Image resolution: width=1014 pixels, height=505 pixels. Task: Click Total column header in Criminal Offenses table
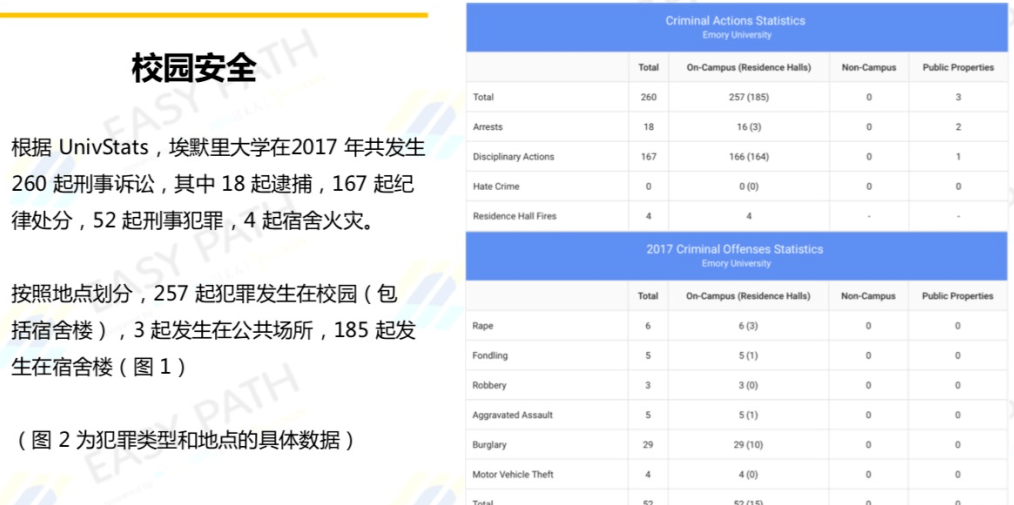[x=648, y=296]
